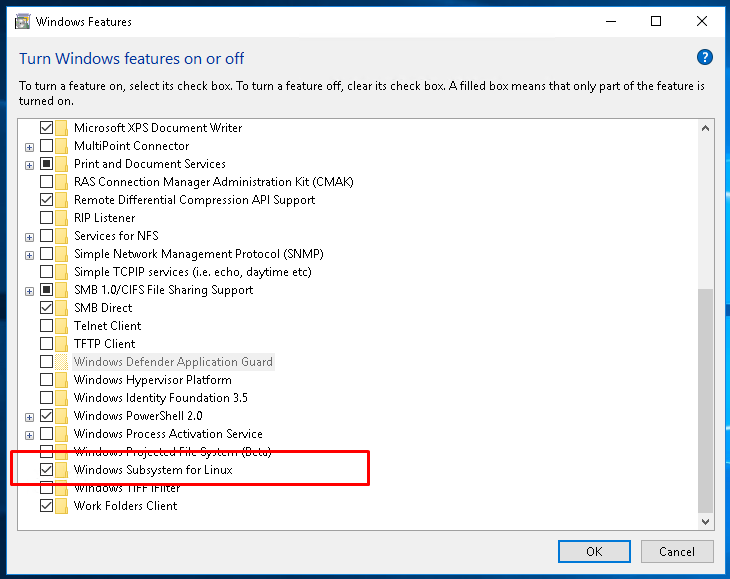This screenshot has height=579, width=730.
Task: Click folder icon next to Windows Process Activation Service
Action: click(x=61, y=434)
